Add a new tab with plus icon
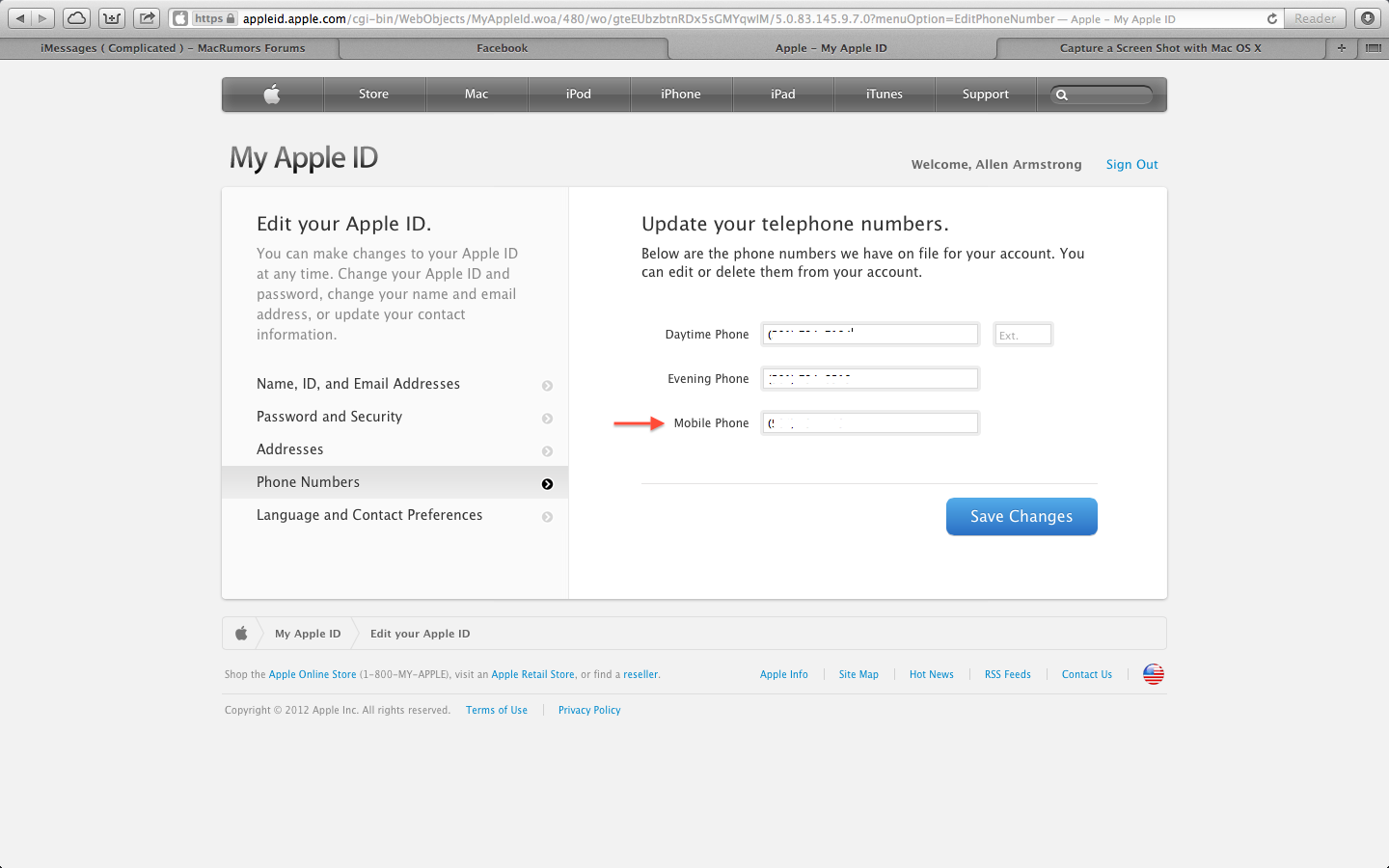 tap(1341, 47)
